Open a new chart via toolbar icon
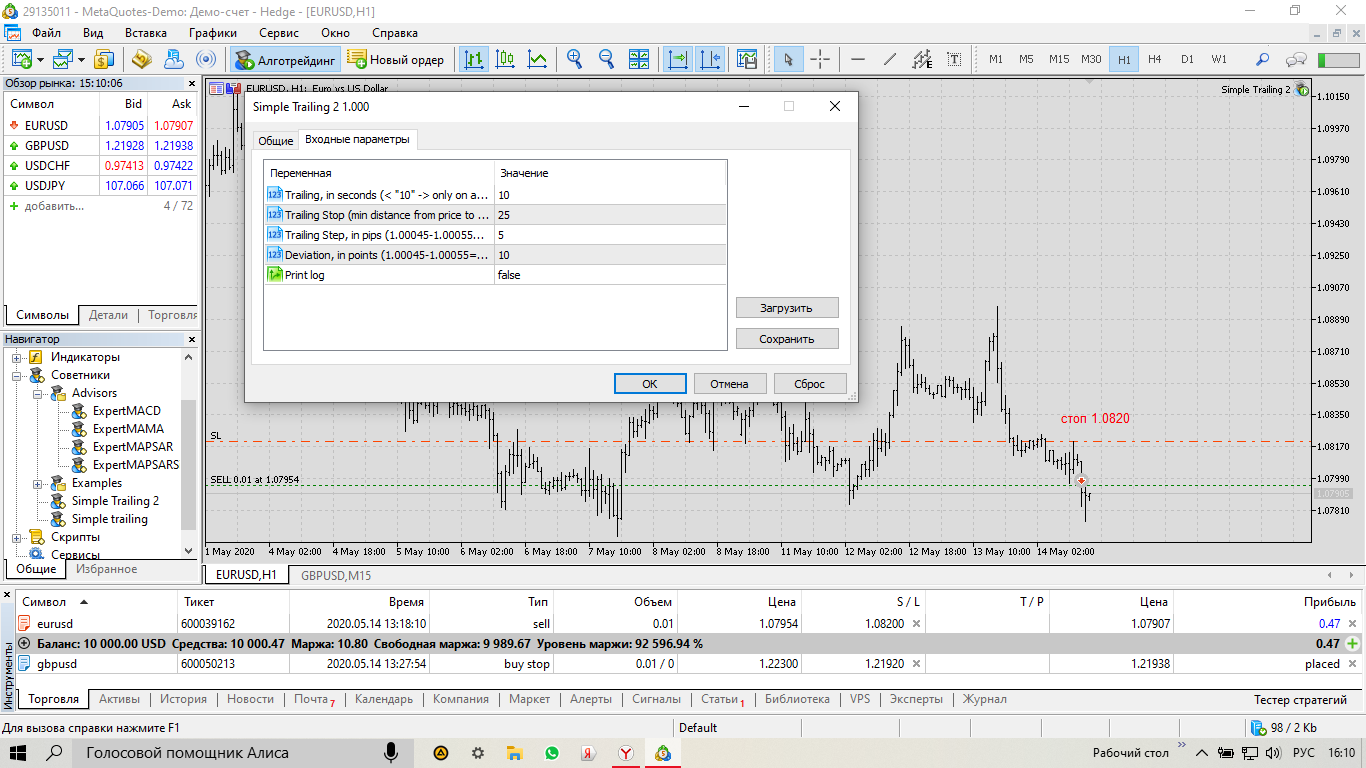Viewport: 1366px width, 768px height. click(21, 59)
